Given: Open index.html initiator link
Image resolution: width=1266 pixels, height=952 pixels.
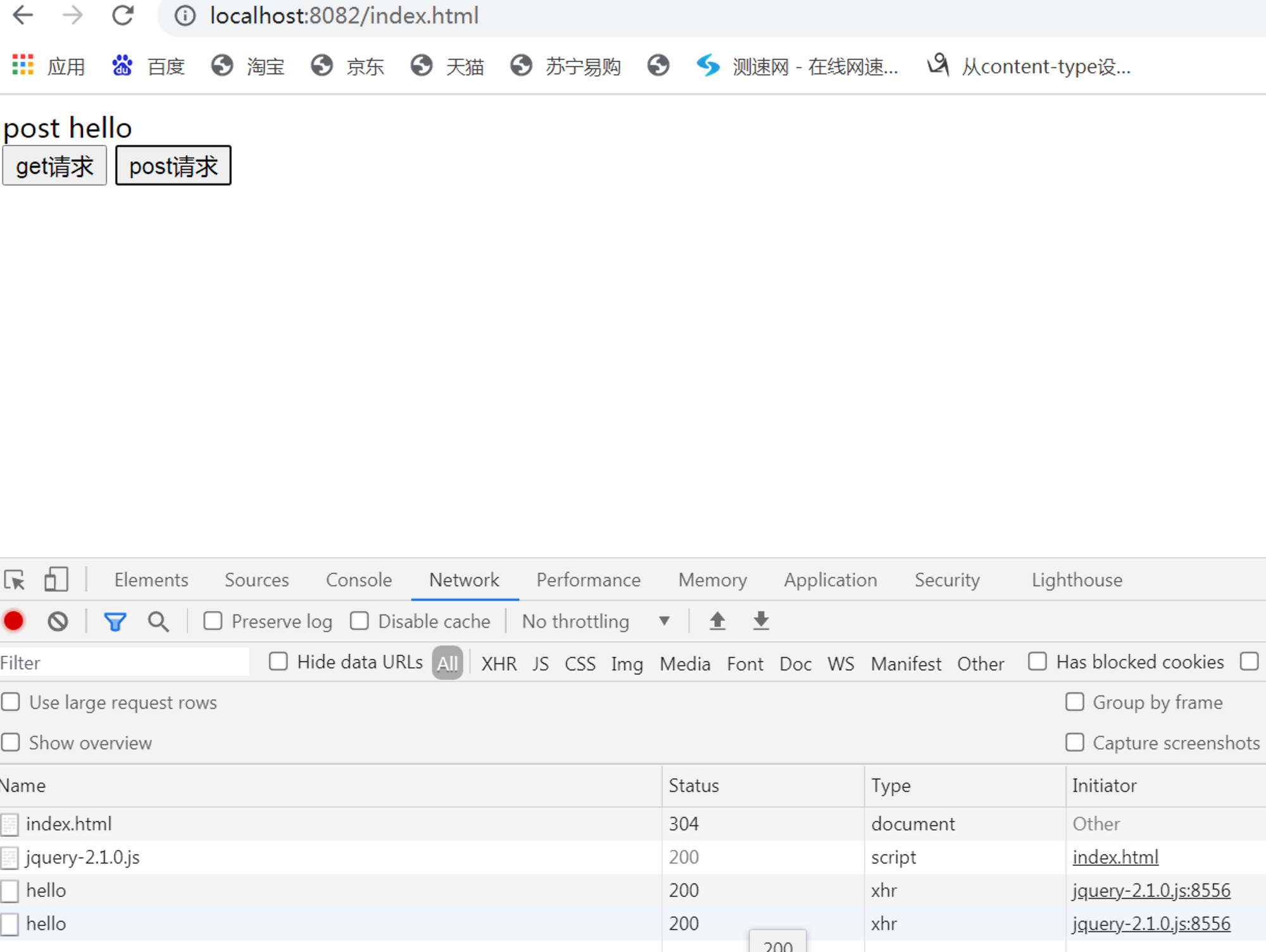Looking at the screenshot, I should (x=1115, y=857).
